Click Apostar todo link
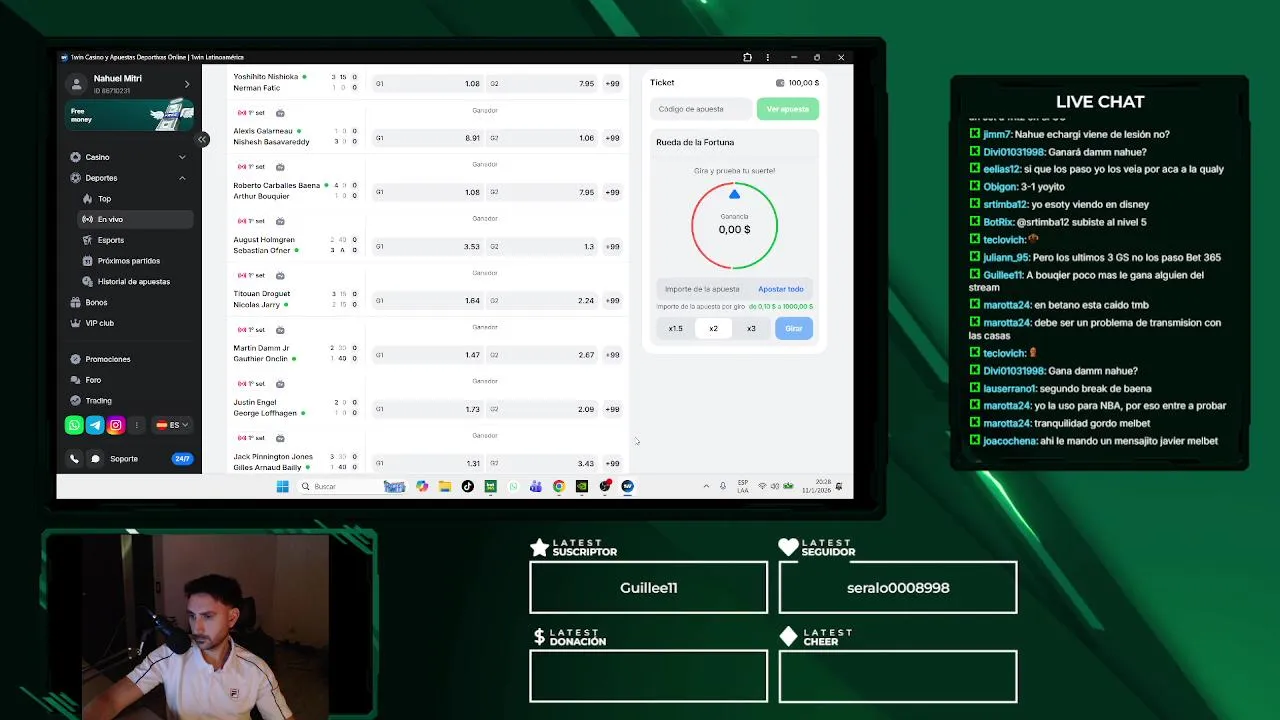The image size is (1280, 720). pos(781,289)
